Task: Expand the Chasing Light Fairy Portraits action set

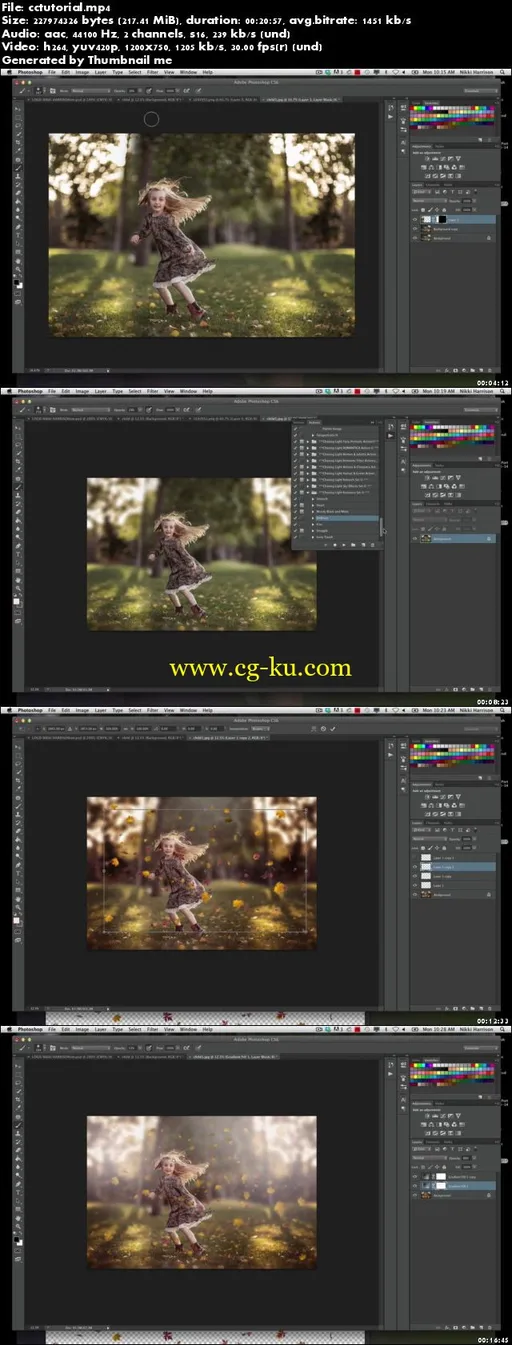Action: 308,441
